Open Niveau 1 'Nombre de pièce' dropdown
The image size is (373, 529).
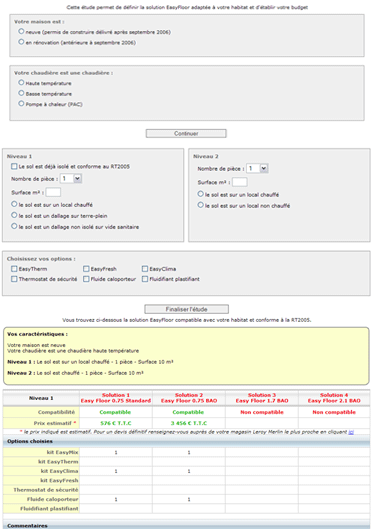coord(71,178)
